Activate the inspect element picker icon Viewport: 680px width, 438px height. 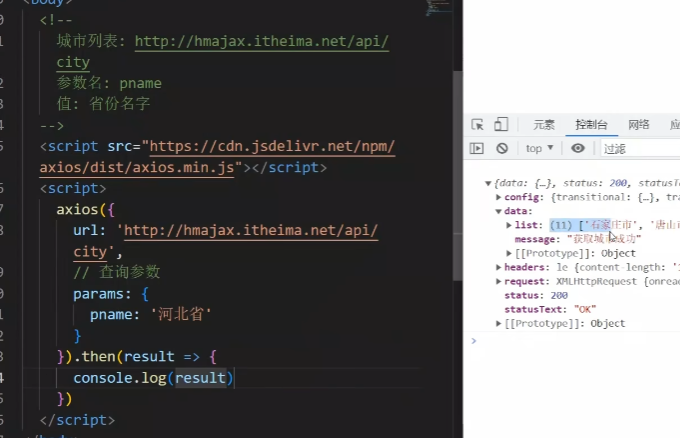pos(477,125)
